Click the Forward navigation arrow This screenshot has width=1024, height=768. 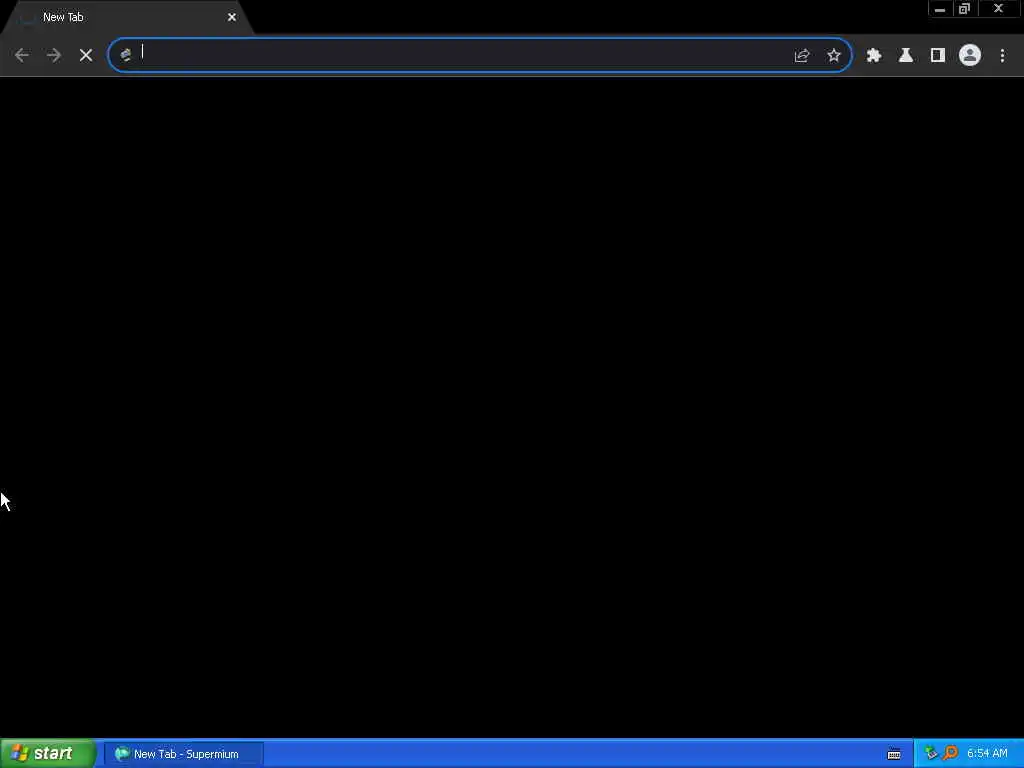(54, 56)
